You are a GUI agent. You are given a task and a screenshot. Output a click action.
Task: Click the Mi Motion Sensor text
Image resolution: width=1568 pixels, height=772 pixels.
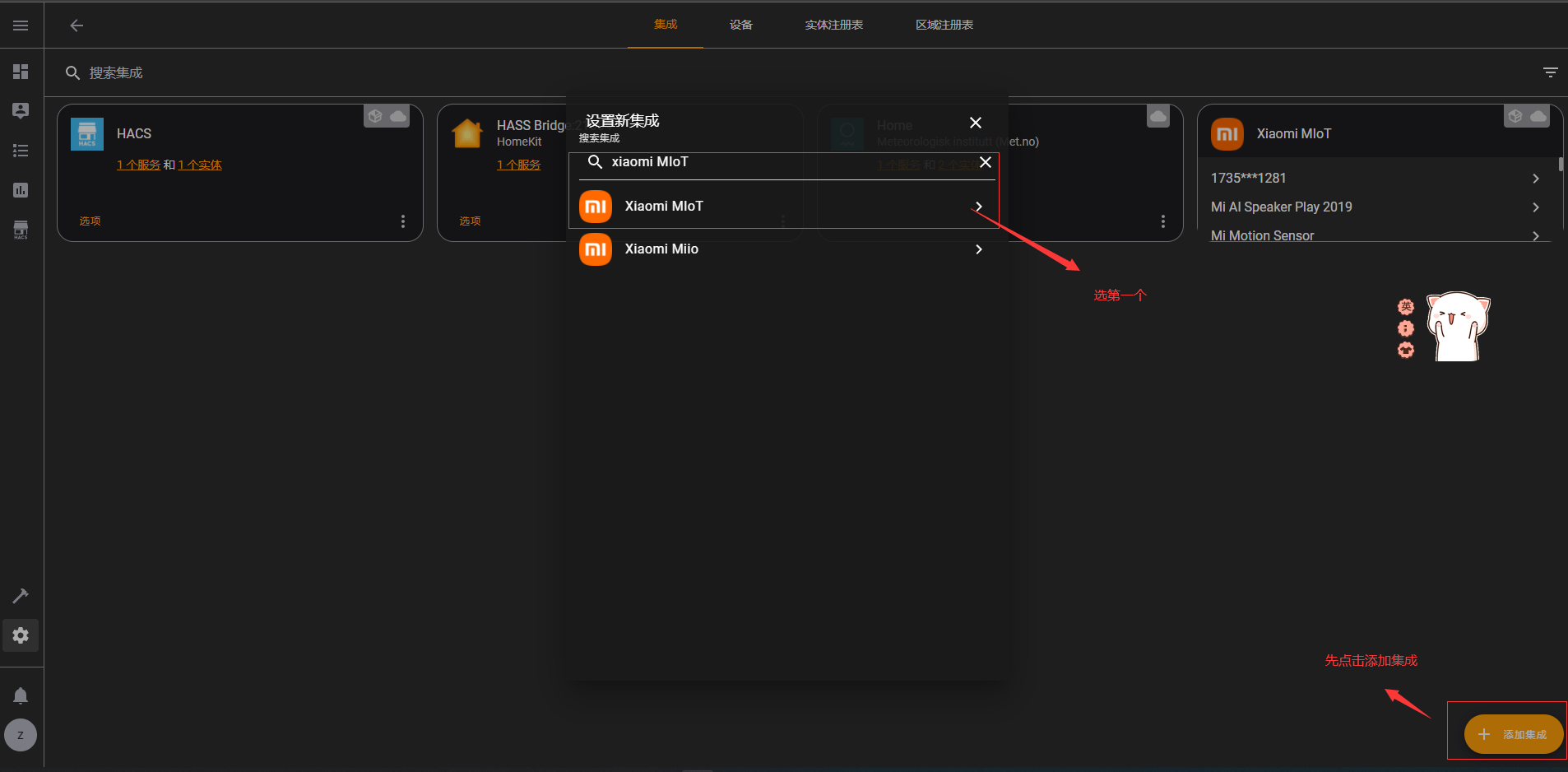click(1263, 236)
